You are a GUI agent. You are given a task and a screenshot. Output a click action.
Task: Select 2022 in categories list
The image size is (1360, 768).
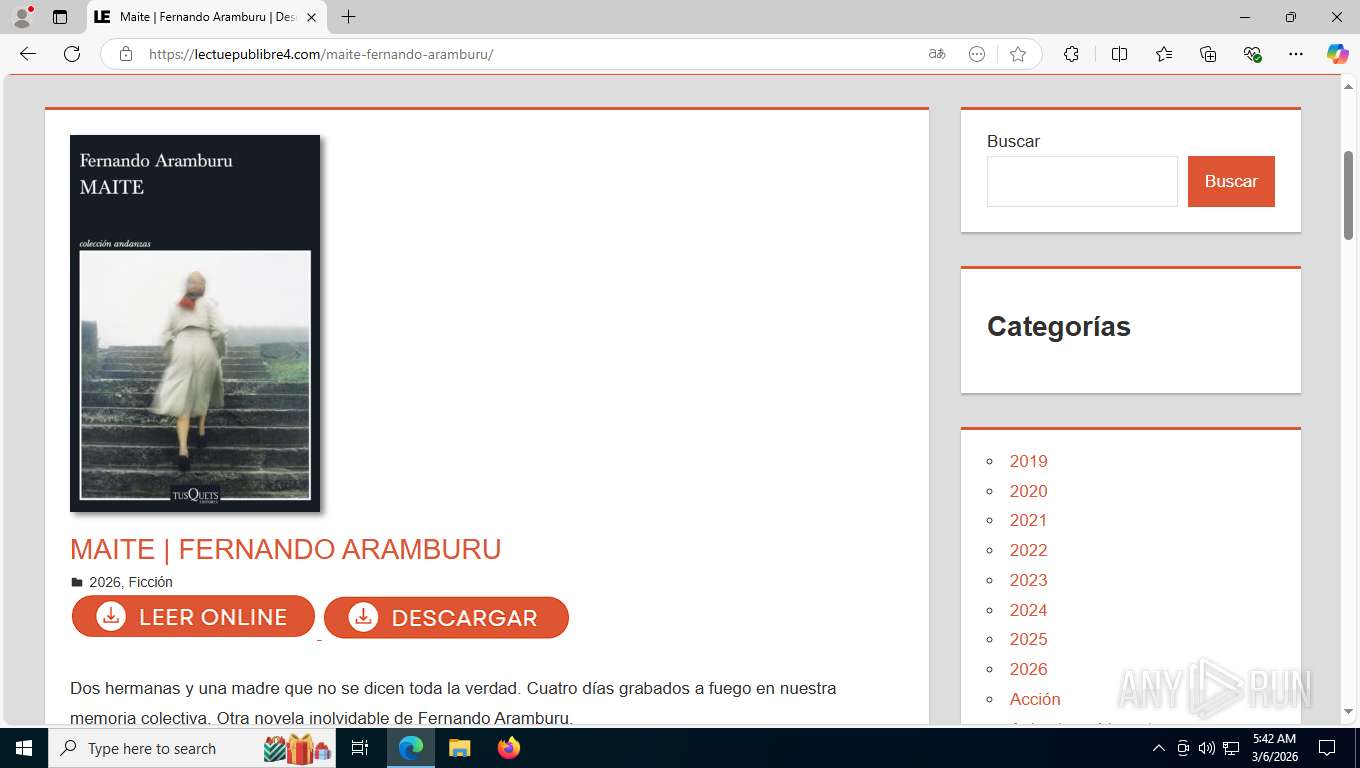[1028, 550]
